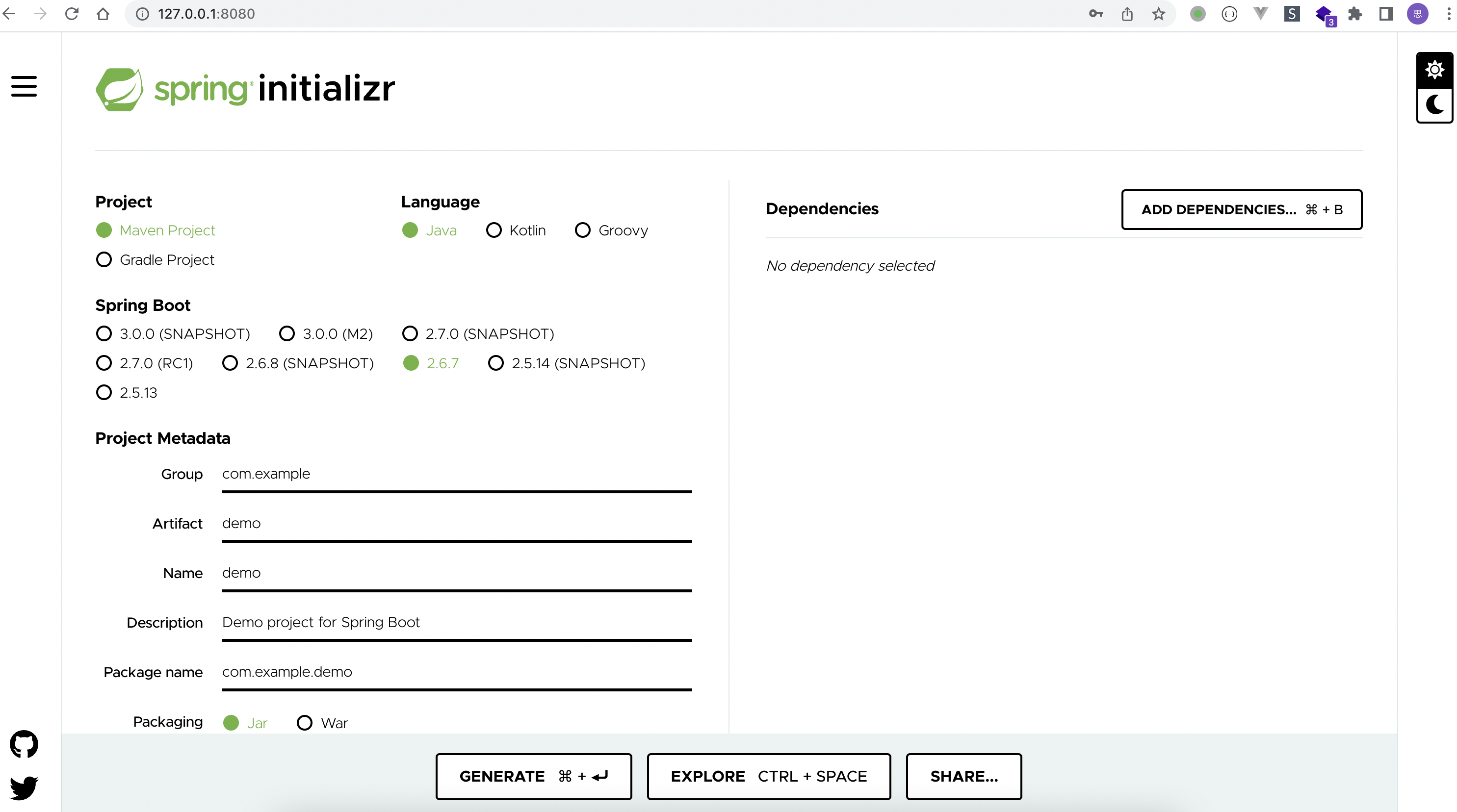This screenshot has height=812, width=1457.
Task: Open saved passwords key icon
Action: (1095, 14)
